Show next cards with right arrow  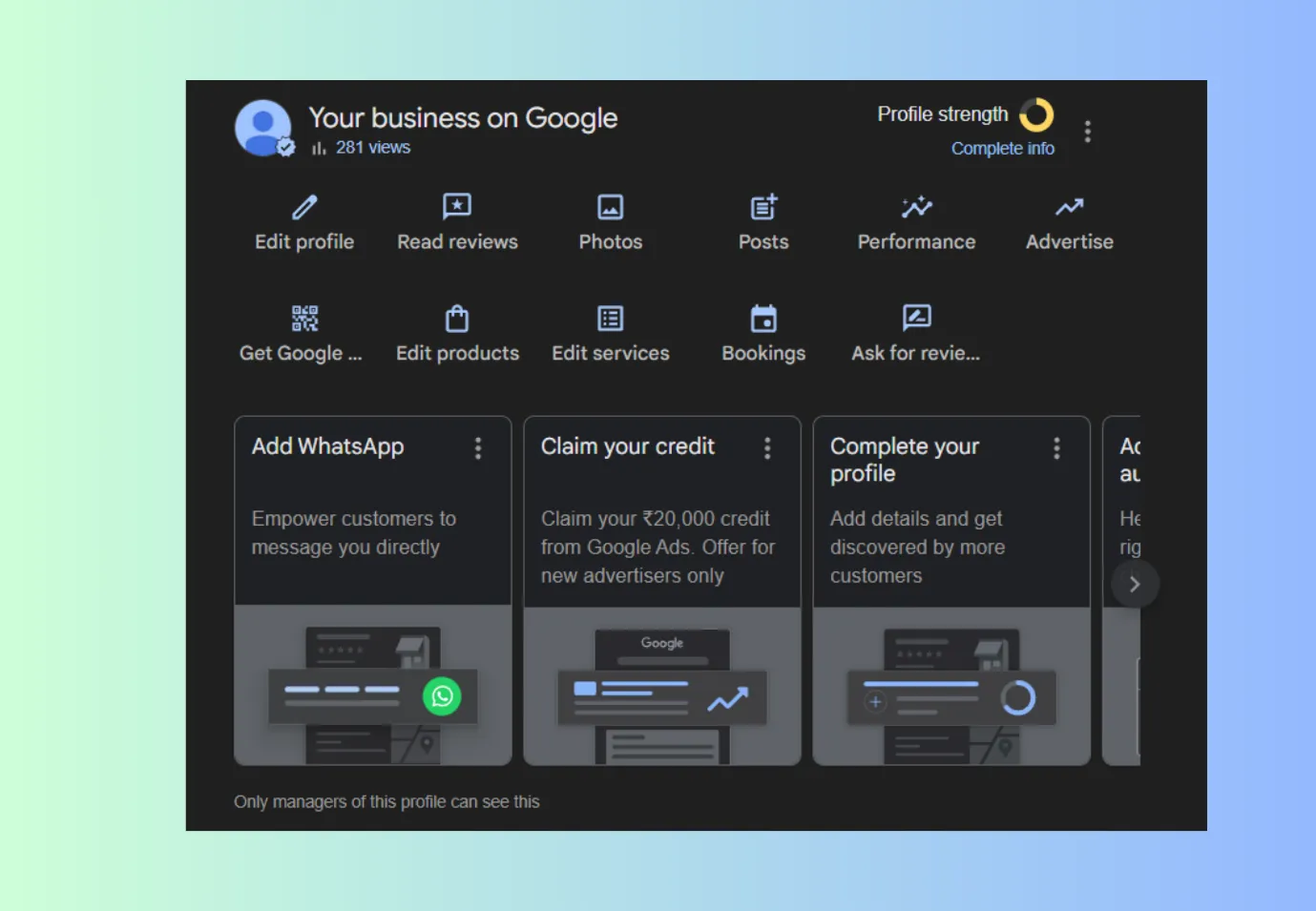[1135, 584]
